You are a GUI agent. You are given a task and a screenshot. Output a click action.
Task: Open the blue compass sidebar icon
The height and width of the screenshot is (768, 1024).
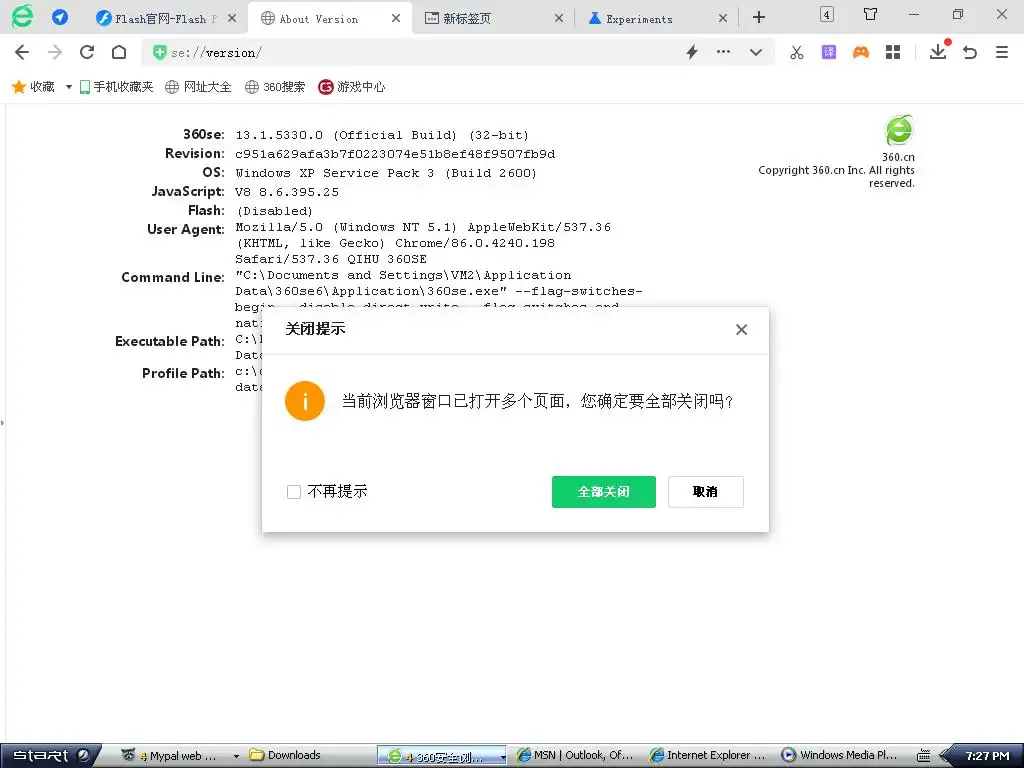click(60, 18)
